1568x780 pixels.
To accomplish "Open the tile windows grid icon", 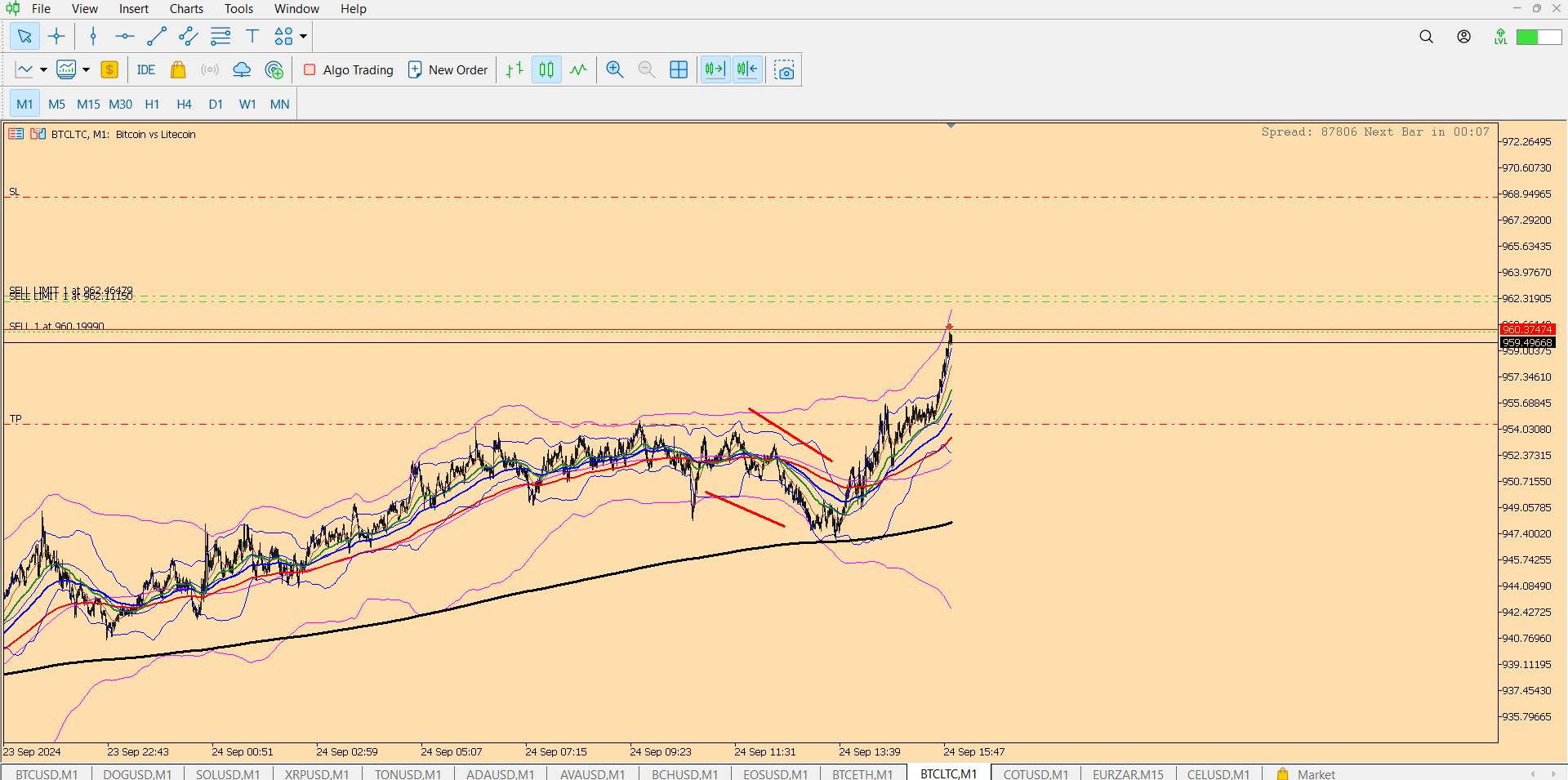I will pyautogui.click(x=679, y=70).
